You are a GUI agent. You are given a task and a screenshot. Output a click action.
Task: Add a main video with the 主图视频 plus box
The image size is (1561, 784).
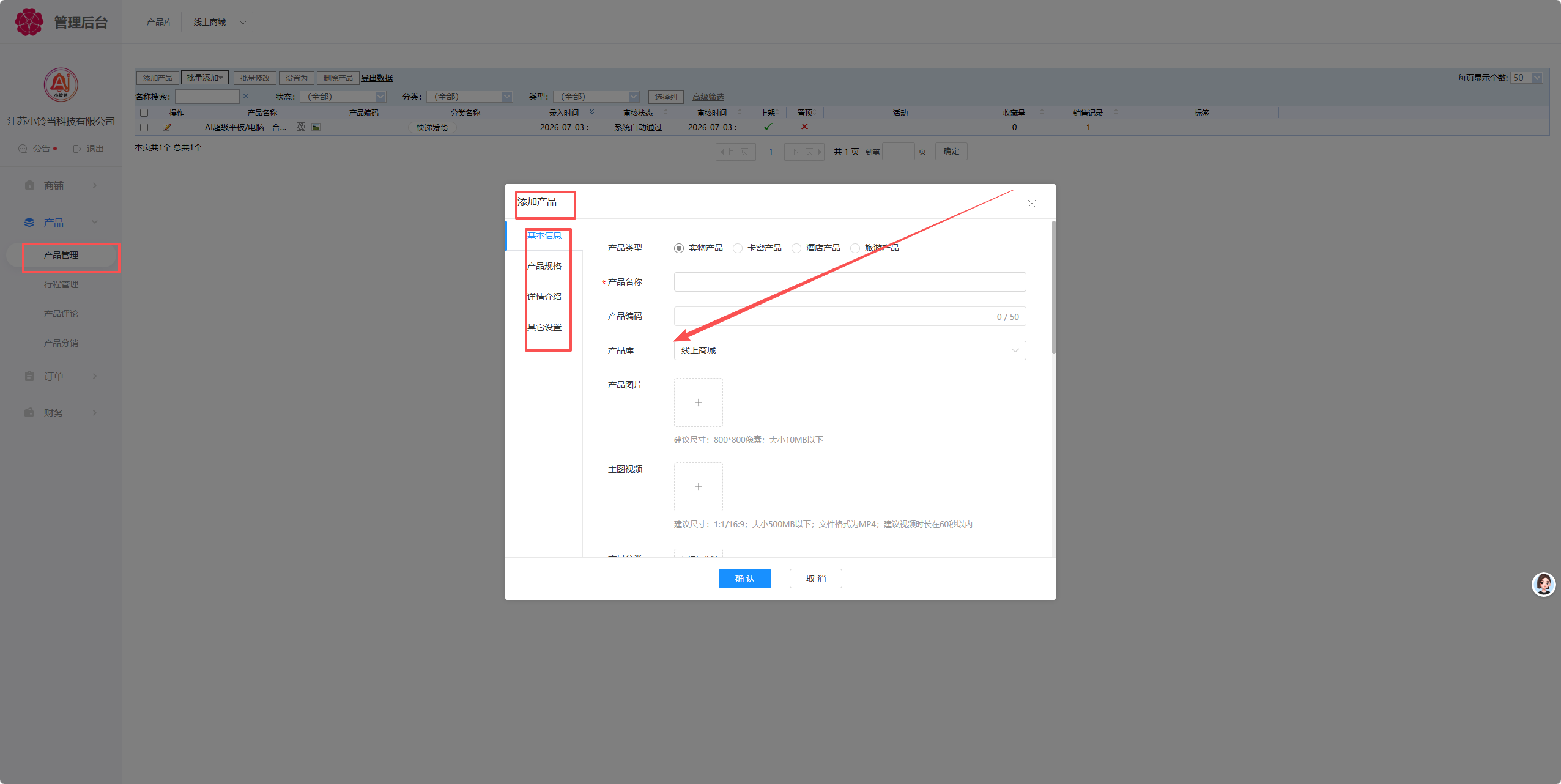click(x=698, y=487)
